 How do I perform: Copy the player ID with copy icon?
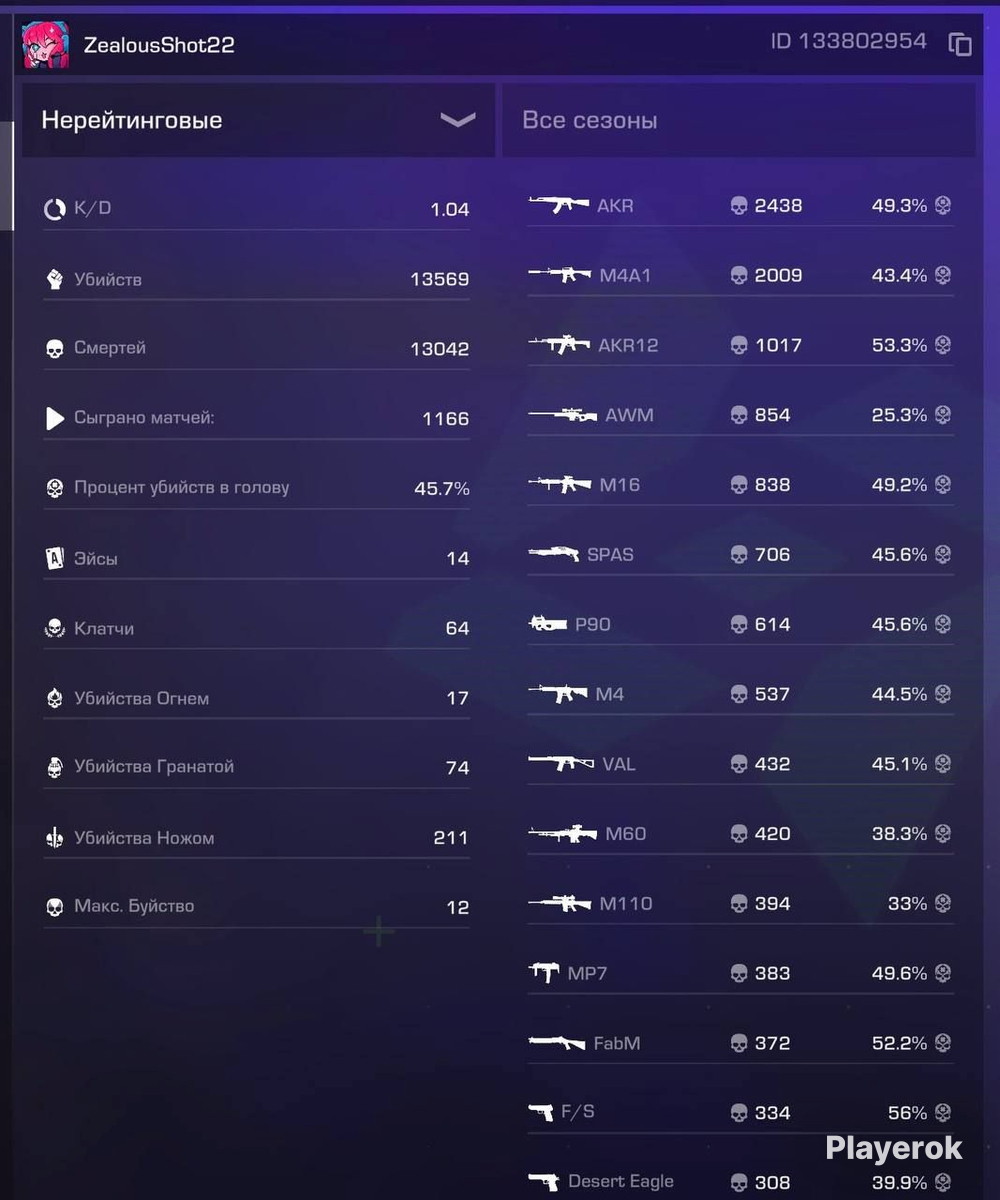coord(960,45)
